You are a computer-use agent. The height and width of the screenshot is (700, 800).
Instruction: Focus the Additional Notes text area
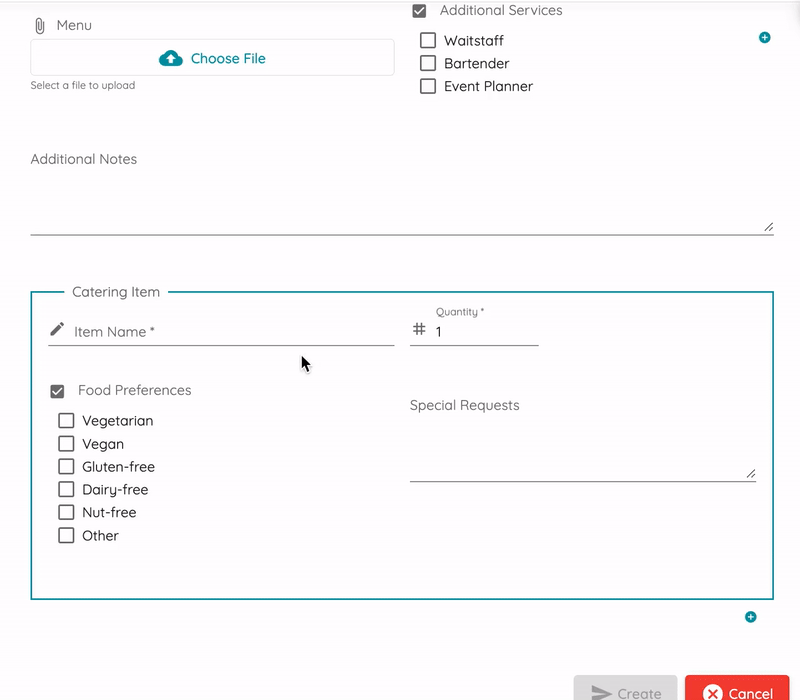click(402, 191)
